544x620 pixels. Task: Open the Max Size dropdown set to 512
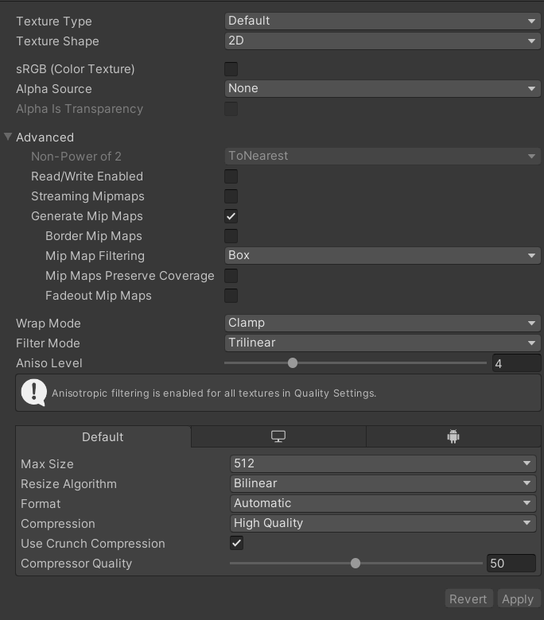(x=383, y=463)
